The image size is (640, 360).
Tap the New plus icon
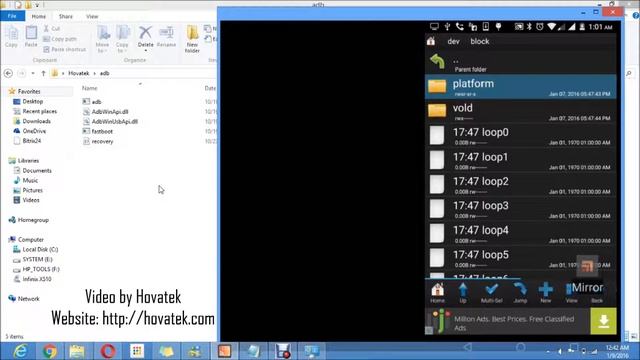[x=546, y=293]
